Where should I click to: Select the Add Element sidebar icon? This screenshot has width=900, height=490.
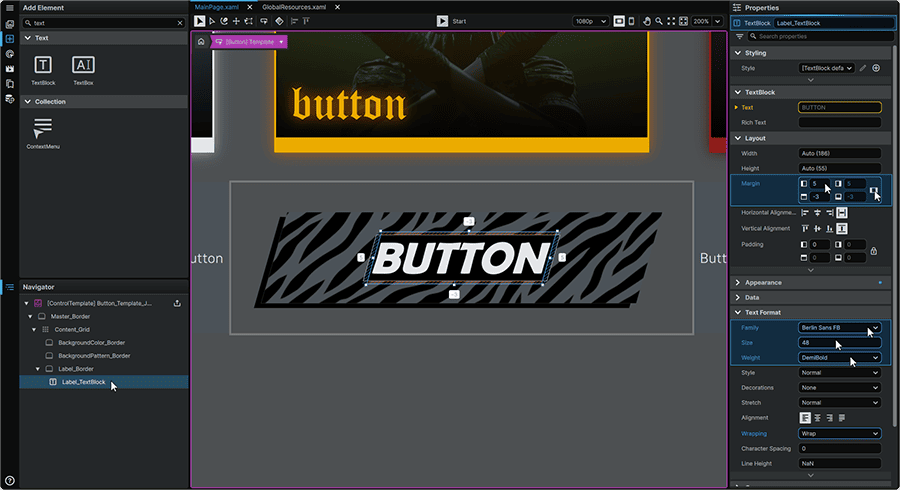click(9, 39)
